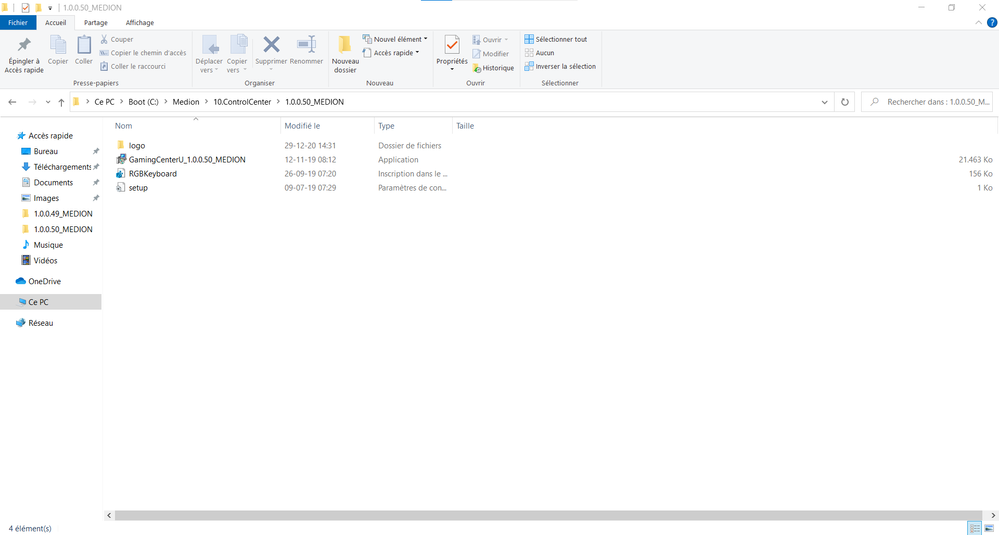
Task: Click 10.ControlCenter breadcrumb segment
Action: point(242,102)
